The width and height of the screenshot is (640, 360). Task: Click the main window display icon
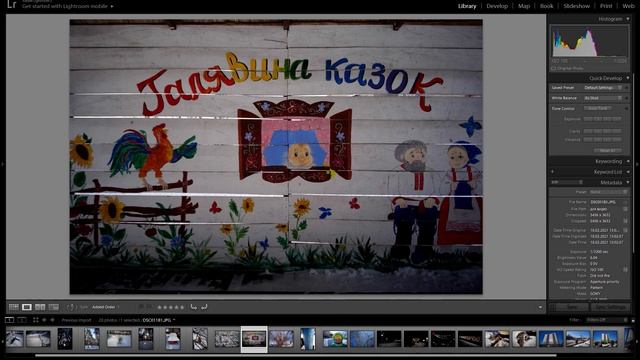(x=9, y=320)
